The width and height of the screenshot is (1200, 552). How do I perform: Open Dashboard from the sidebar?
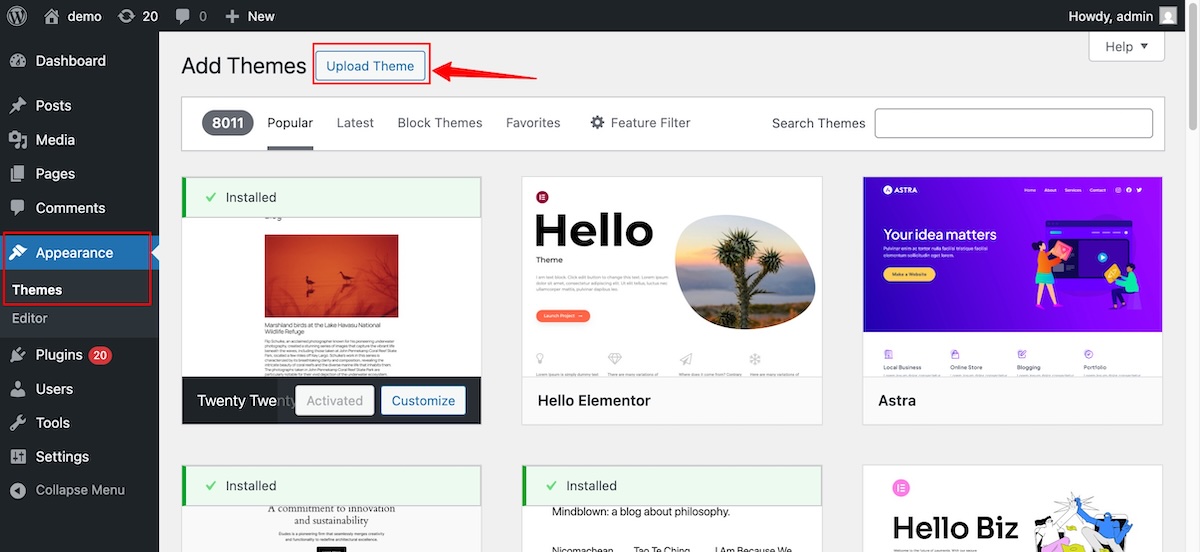click(x=70, y=61)
